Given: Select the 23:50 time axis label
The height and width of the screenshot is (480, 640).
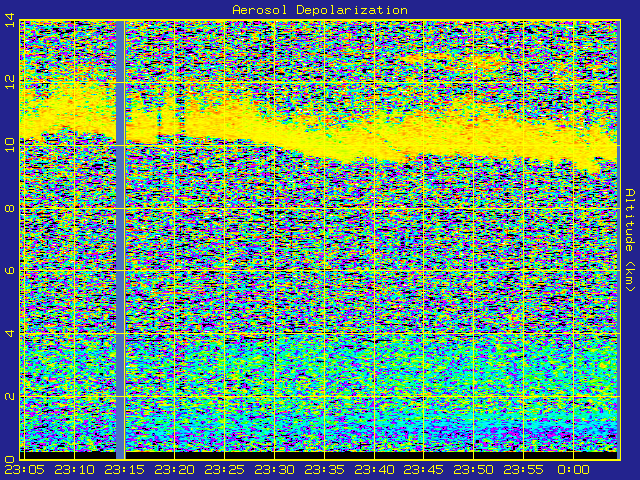Looking at the screenshot, I should tap(474, 470).
